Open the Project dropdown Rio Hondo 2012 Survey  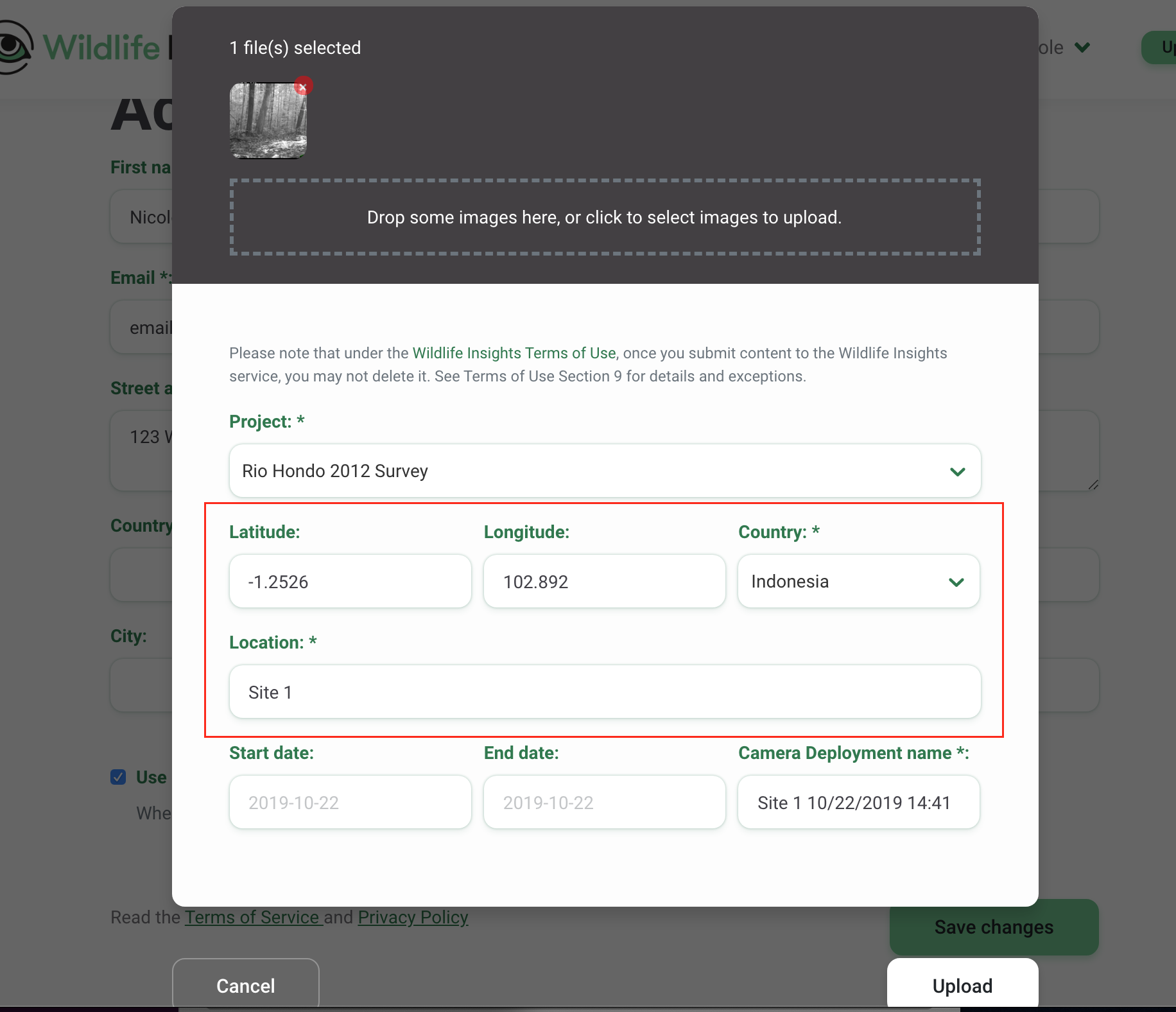(x=605, y=471)
